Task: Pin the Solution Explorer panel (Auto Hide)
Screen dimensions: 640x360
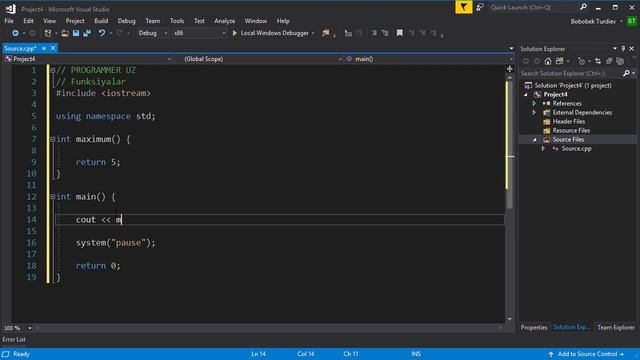Action: pyautogui.click(x=623, y=49)
